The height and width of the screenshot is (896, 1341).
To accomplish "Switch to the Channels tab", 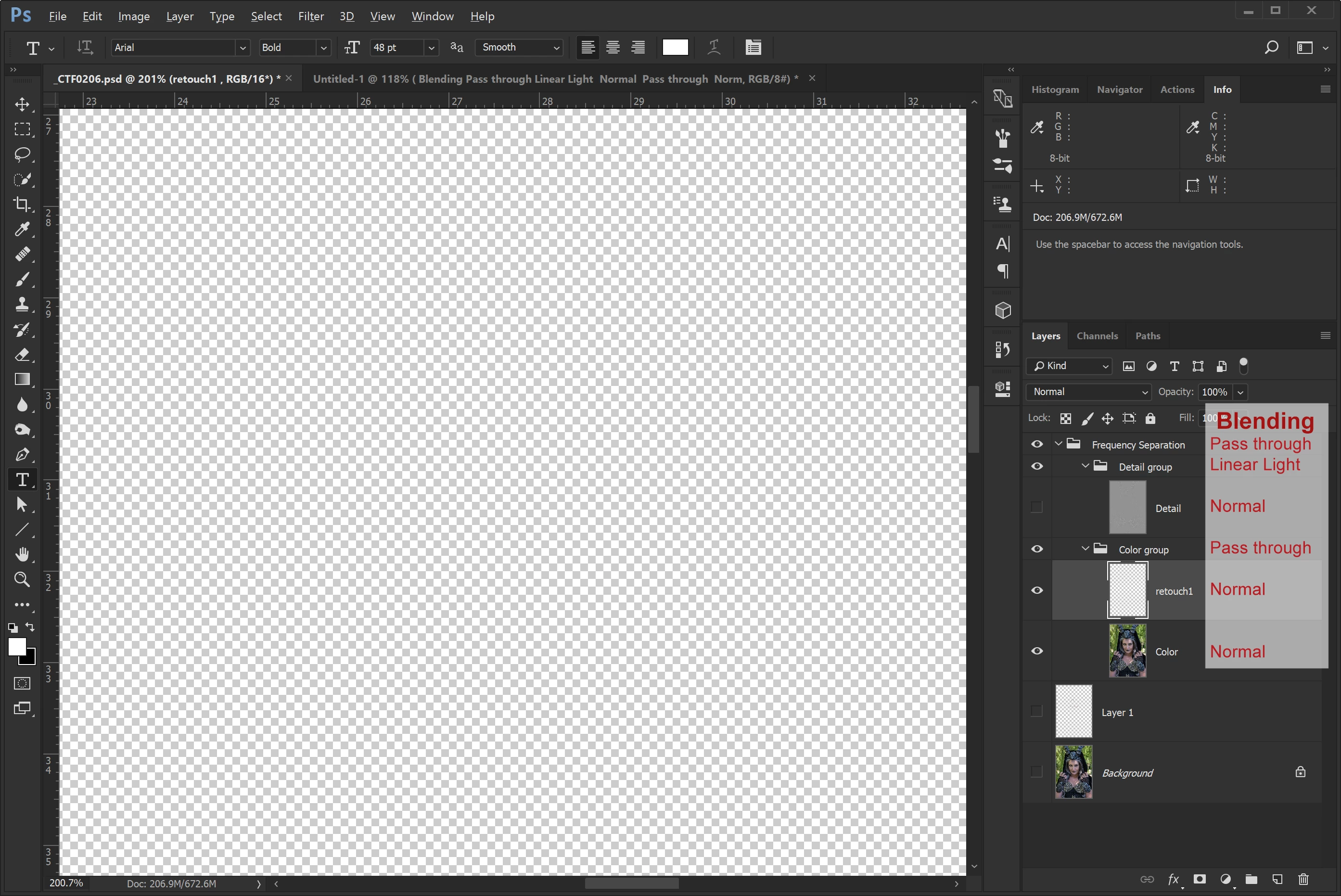I will pos(1097,335).
